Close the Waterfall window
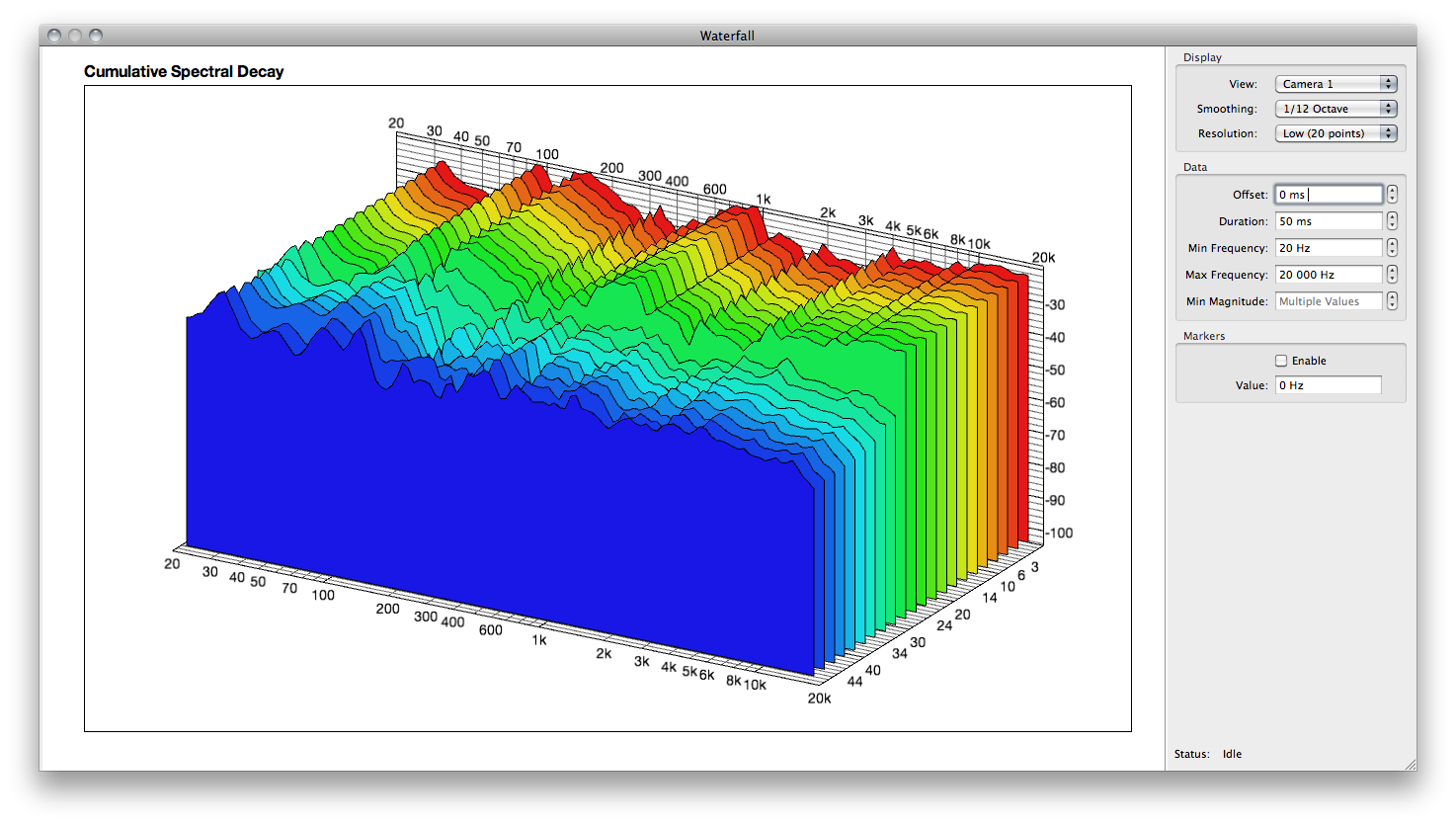This screenshot has height=825, width=1456. click(54, 36)
